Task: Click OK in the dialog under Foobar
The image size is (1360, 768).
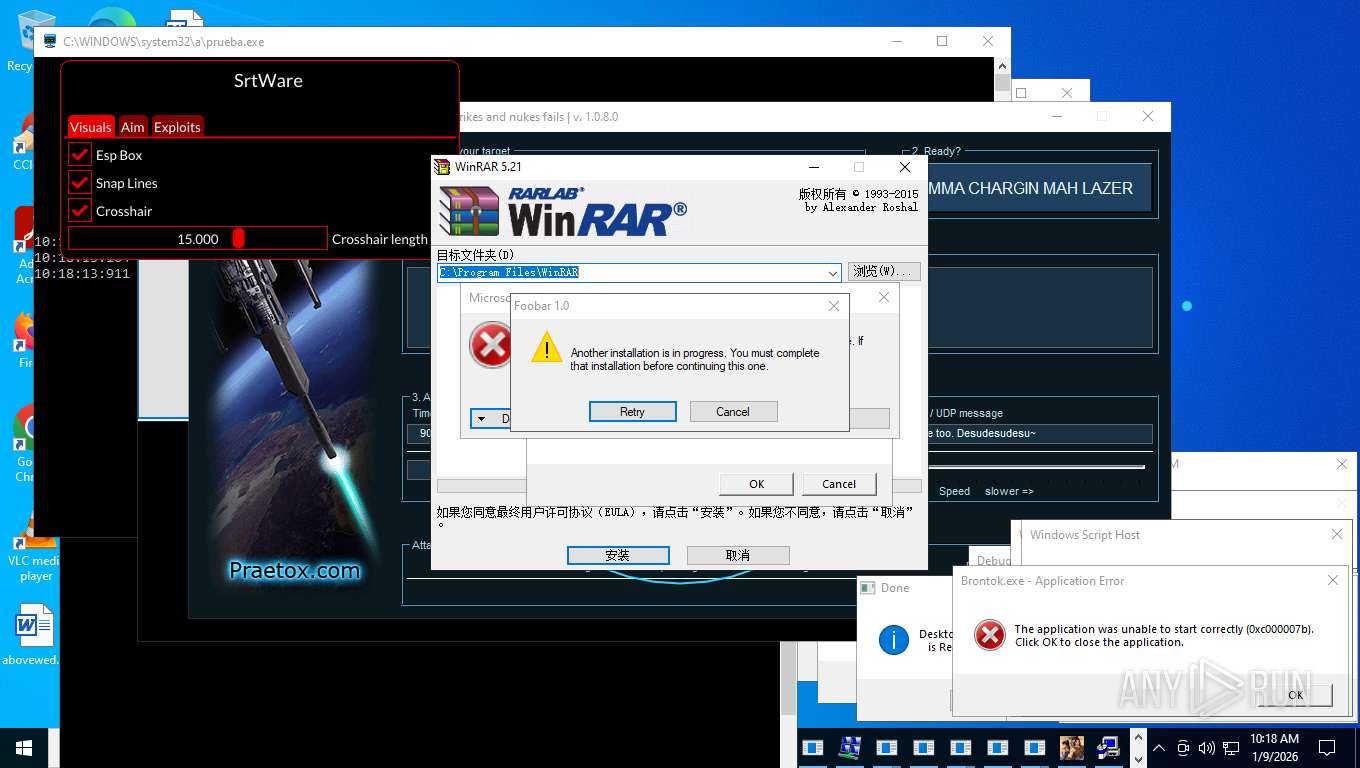Action: pyautogui.click(x=756, y=484)
